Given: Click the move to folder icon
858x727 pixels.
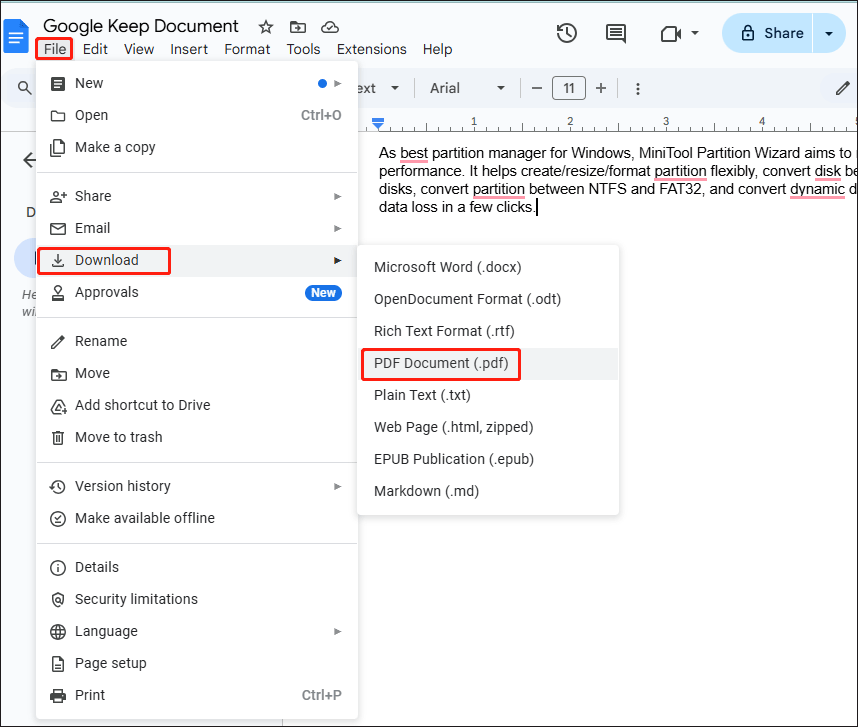Looking at the screenshot, I should [x=298, y=27].
